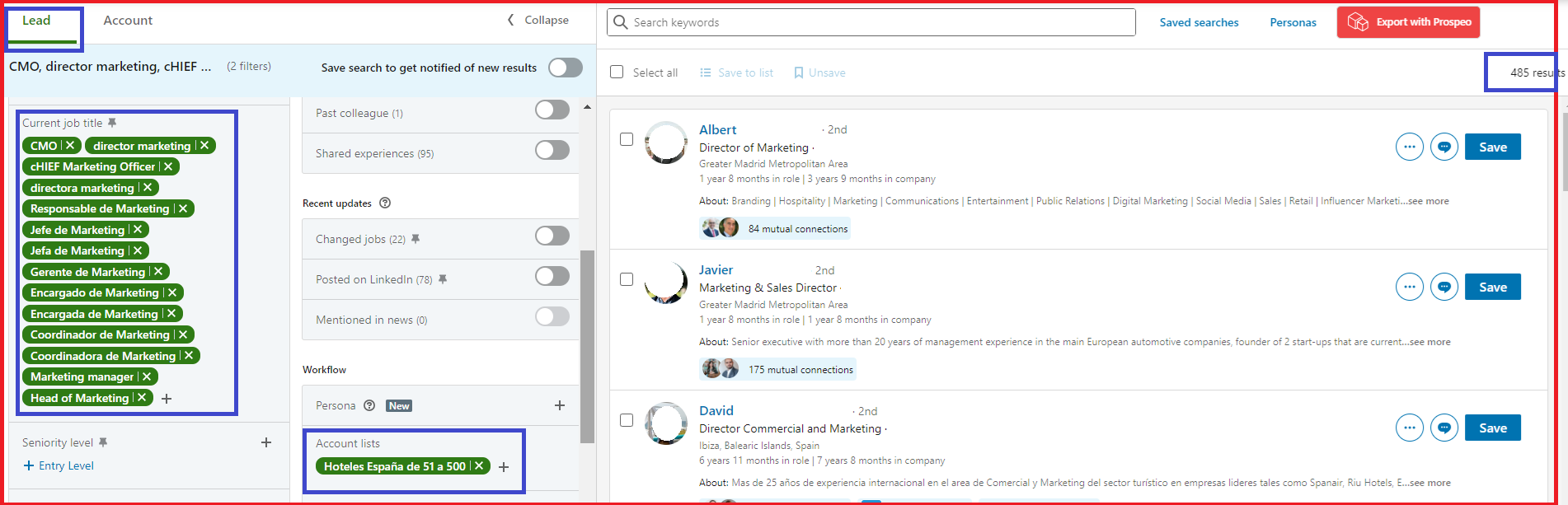Remove the Marketing manager chip
1568x505 pixels.
(147, 376)
